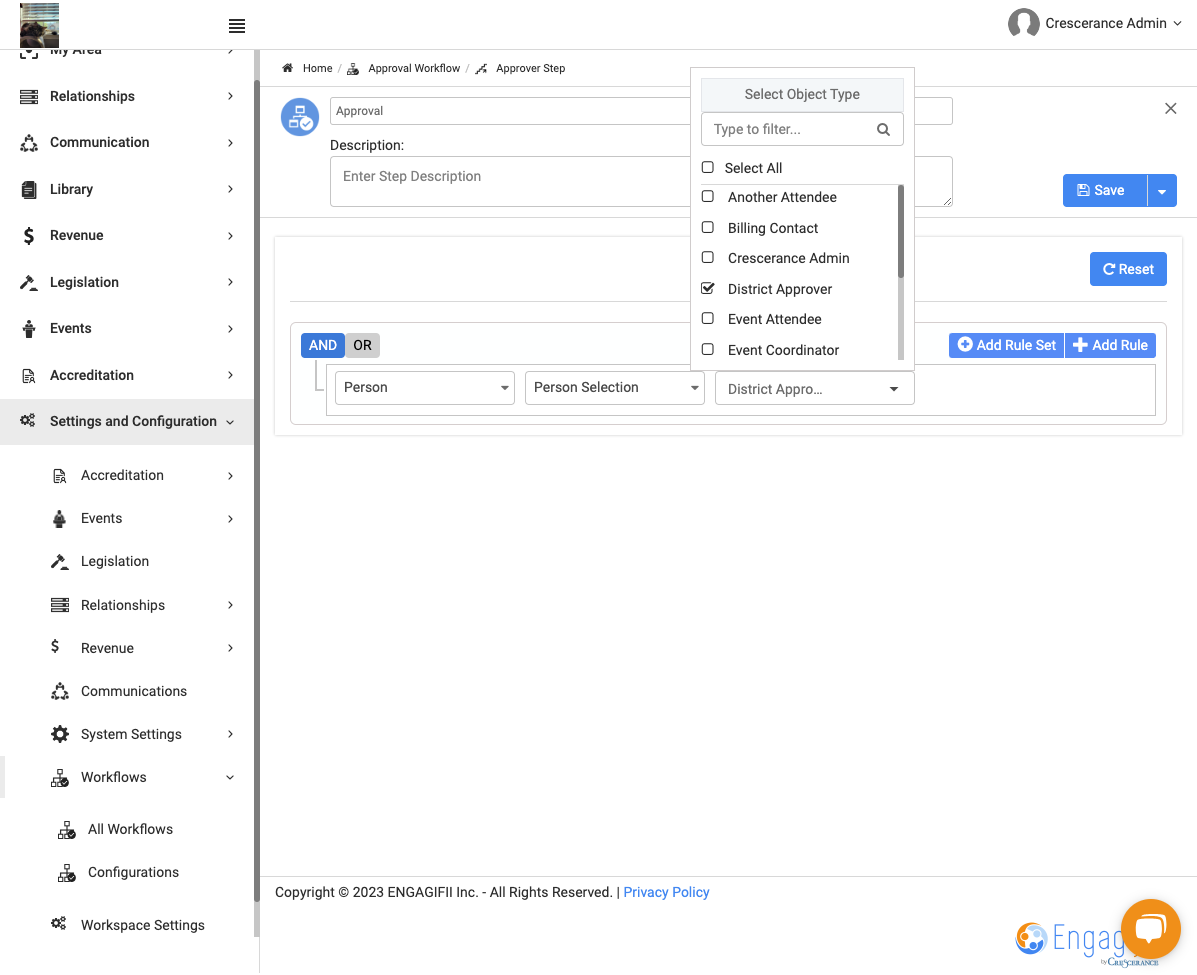Expand the Relationships menu chevron
The height and width of the screenshot is (975, 1197).
[230, 96]
